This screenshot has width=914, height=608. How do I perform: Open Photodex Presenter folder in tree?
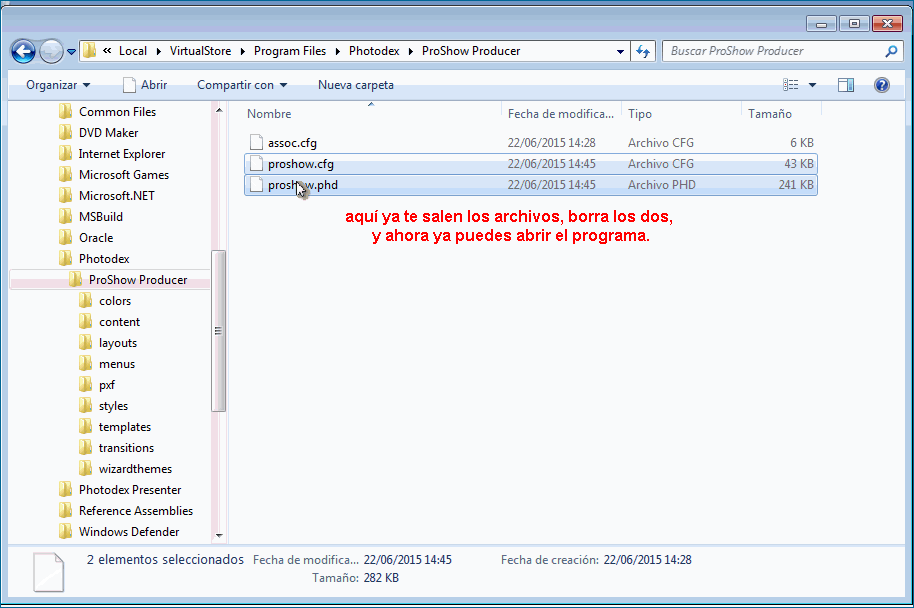[x=130, y=489]
